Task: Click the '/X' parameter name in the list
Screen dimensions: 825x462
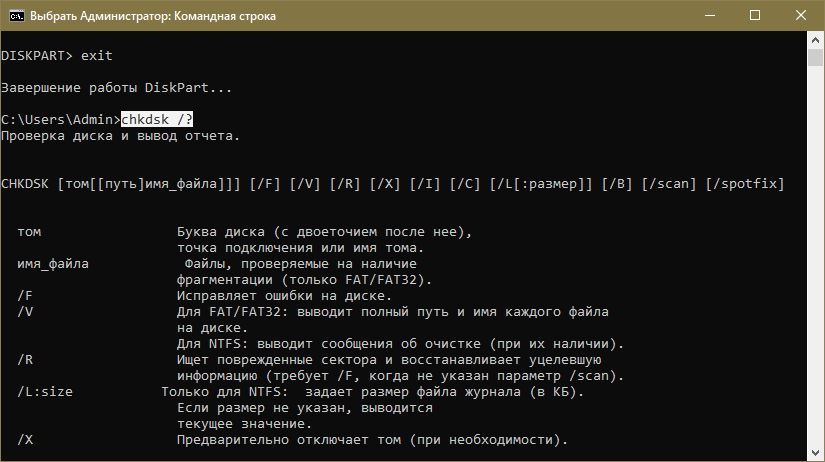Action: pos(25,440)
